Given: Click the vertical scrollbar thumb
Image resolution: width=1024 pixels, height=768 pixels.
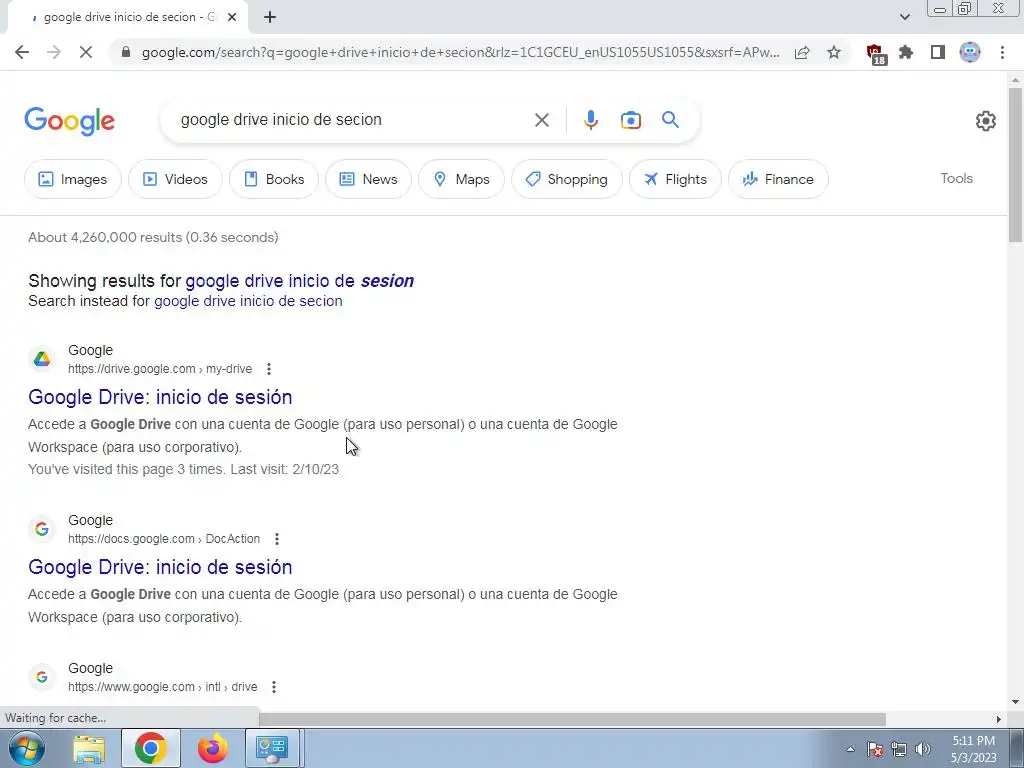Looking at the screenshot, I should pos(1015,165).
